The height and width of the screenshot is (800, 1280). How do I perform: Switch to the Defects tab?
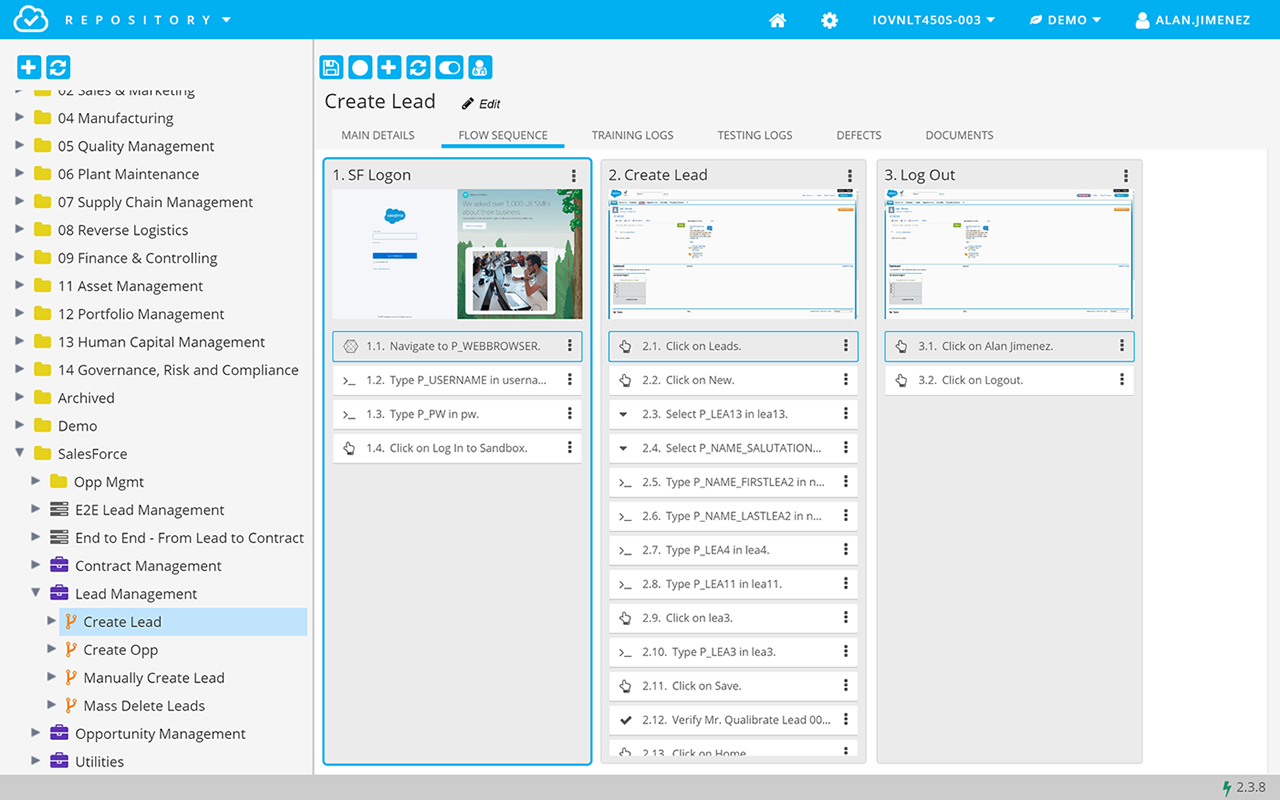[859, 135]
